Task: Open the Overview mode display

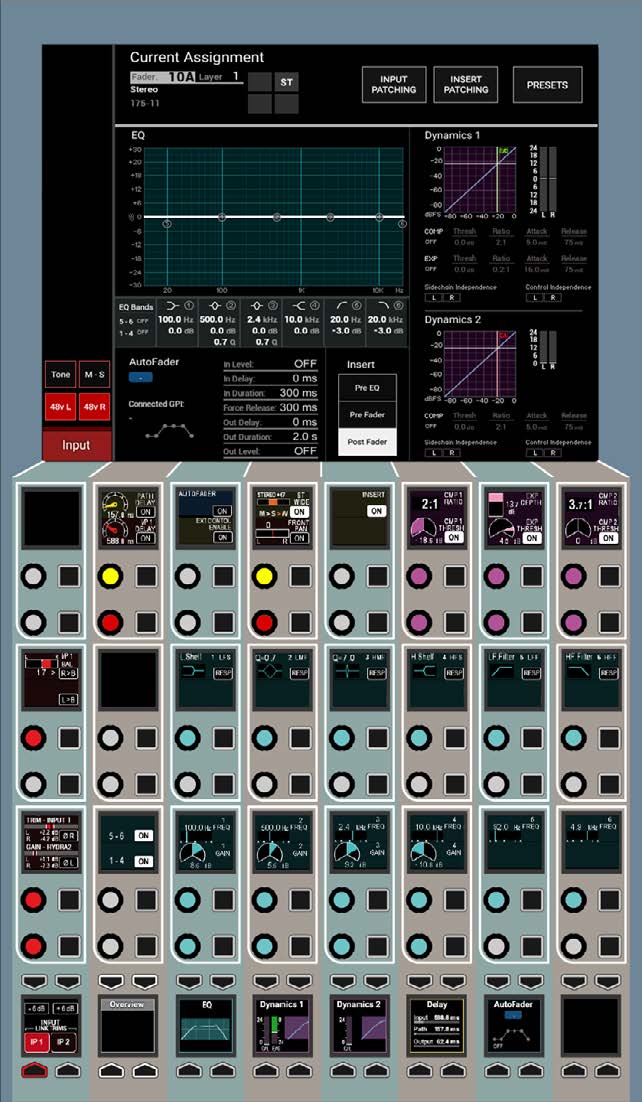Action: coord(127,1025)
